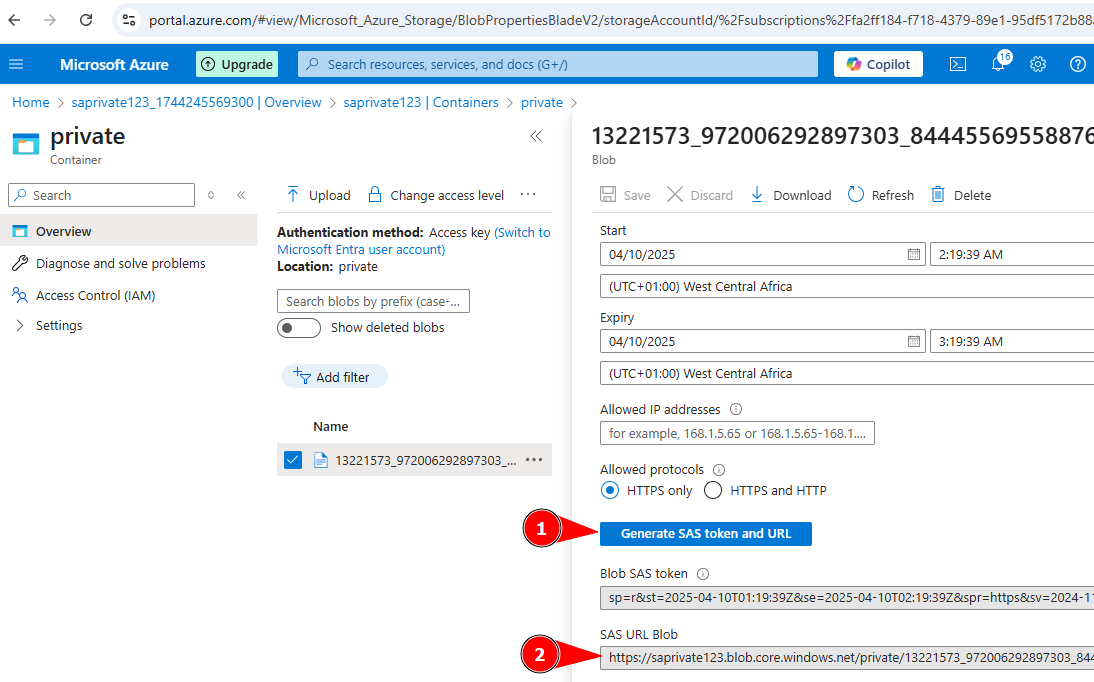Refresh the blob properties
The height and width of the screenshot is (682, 1094).
[x=881, y=195]
